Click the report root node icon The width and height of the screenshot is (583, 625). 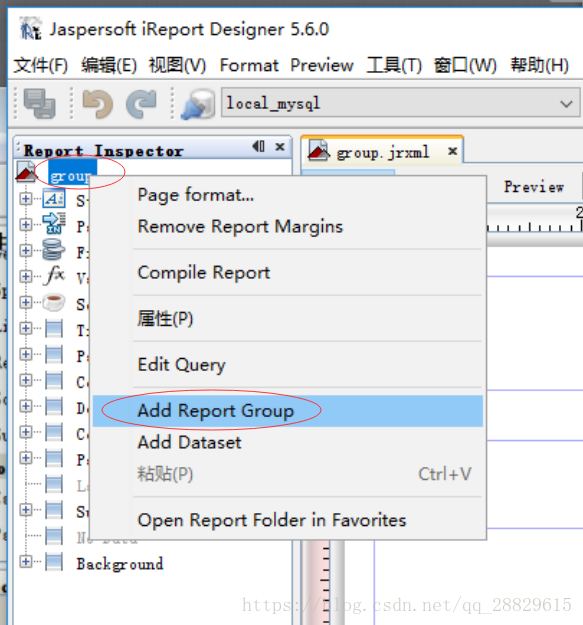26,172
